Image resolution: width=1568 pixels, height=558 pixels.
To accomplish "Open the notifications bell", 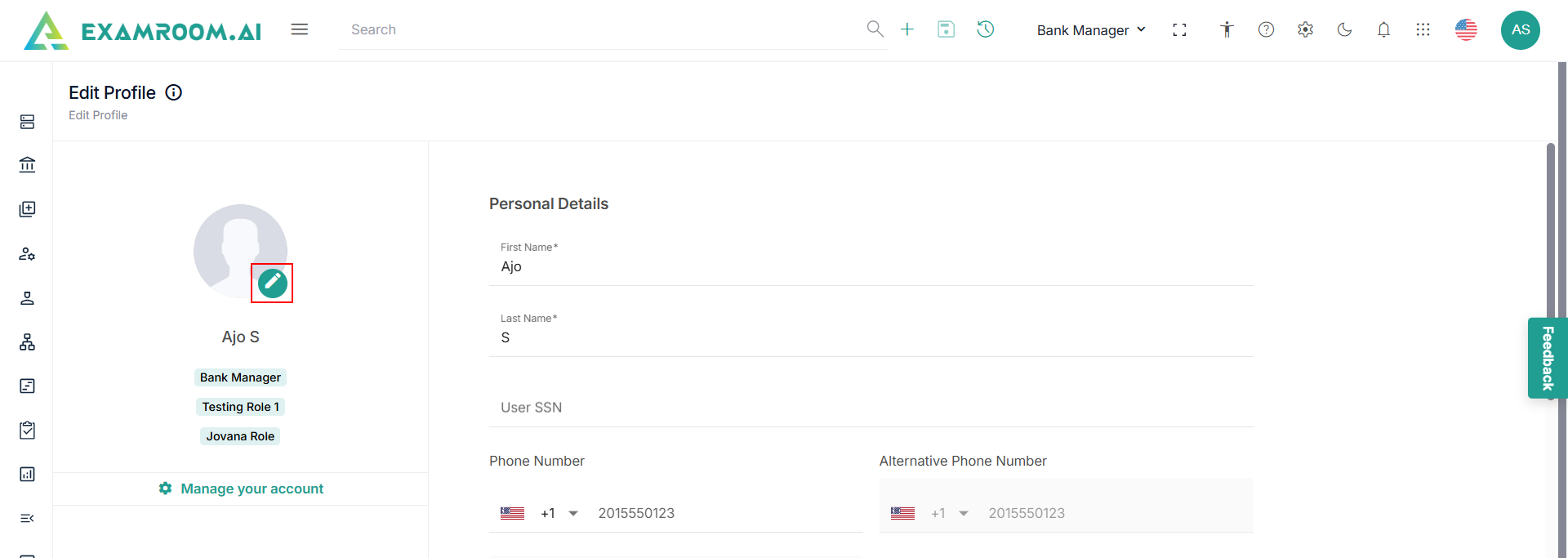I will pyautogui.click(x=1383, y=30).
